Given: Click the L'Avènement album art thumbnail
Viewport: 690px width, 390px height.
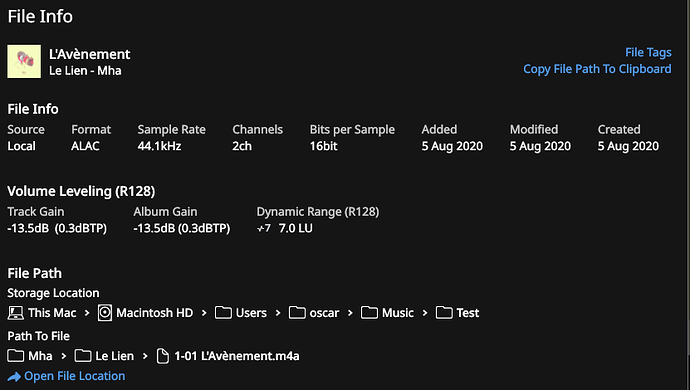Looking at the screenshot, I should [24, 61].
